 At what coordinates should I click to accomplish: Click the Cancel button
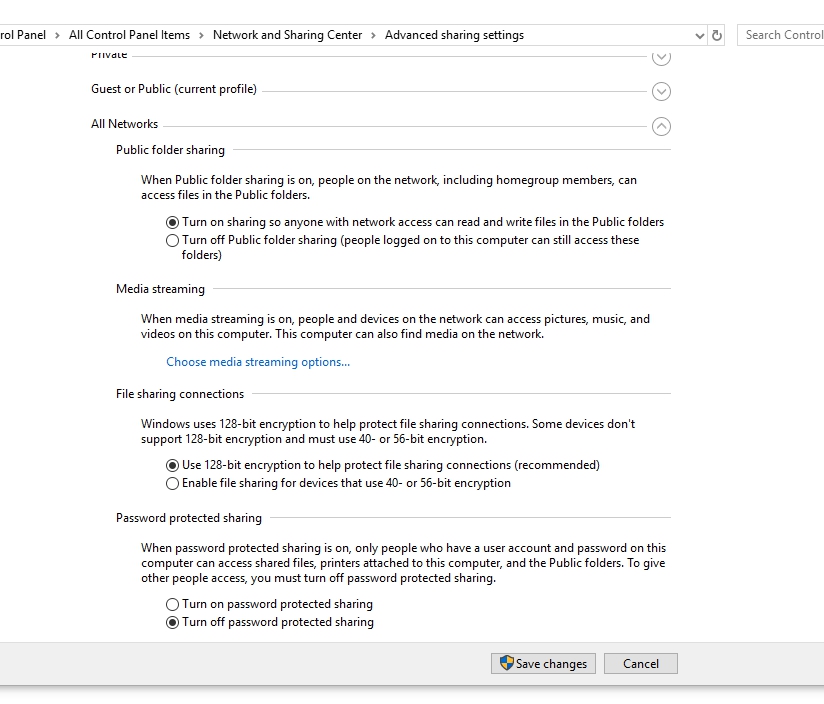641,664
